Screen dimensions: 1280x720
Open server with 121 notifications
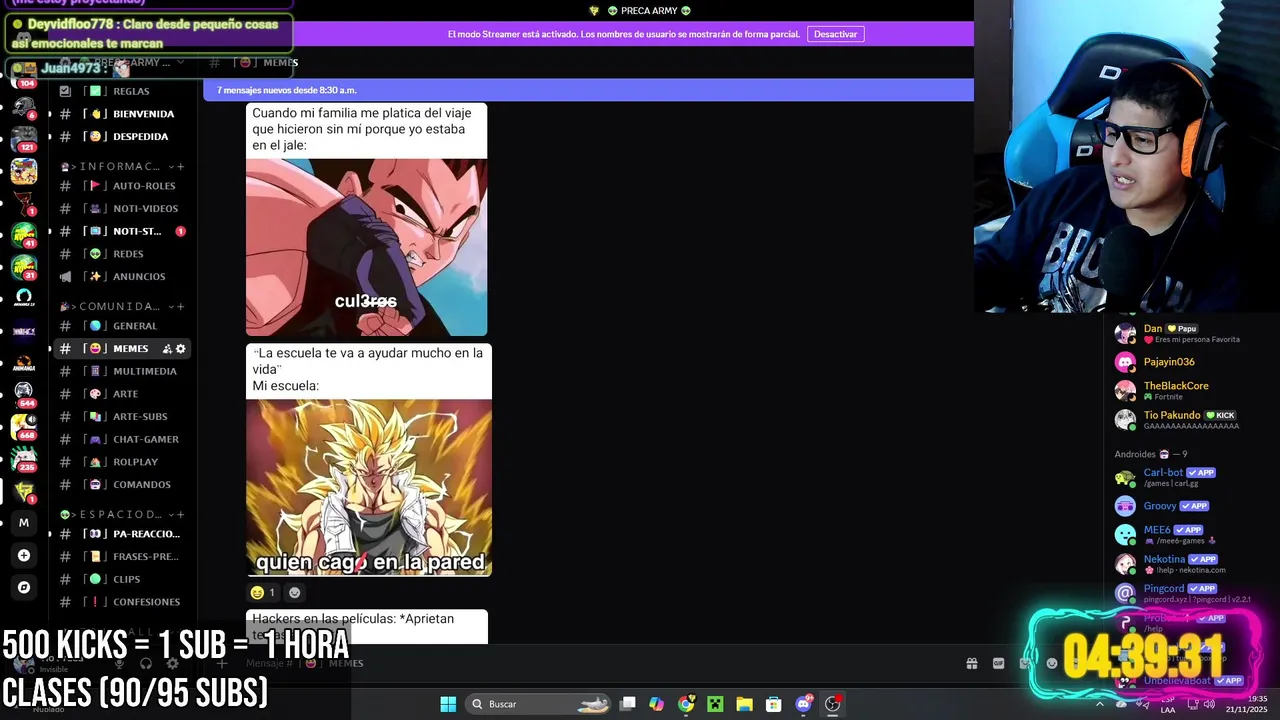click(24, 138)
